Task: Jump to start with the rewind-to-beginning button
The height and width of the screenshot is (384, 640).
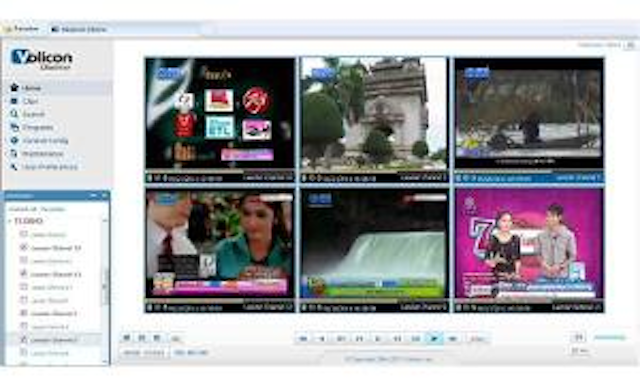Action: (x=303, y=339)
